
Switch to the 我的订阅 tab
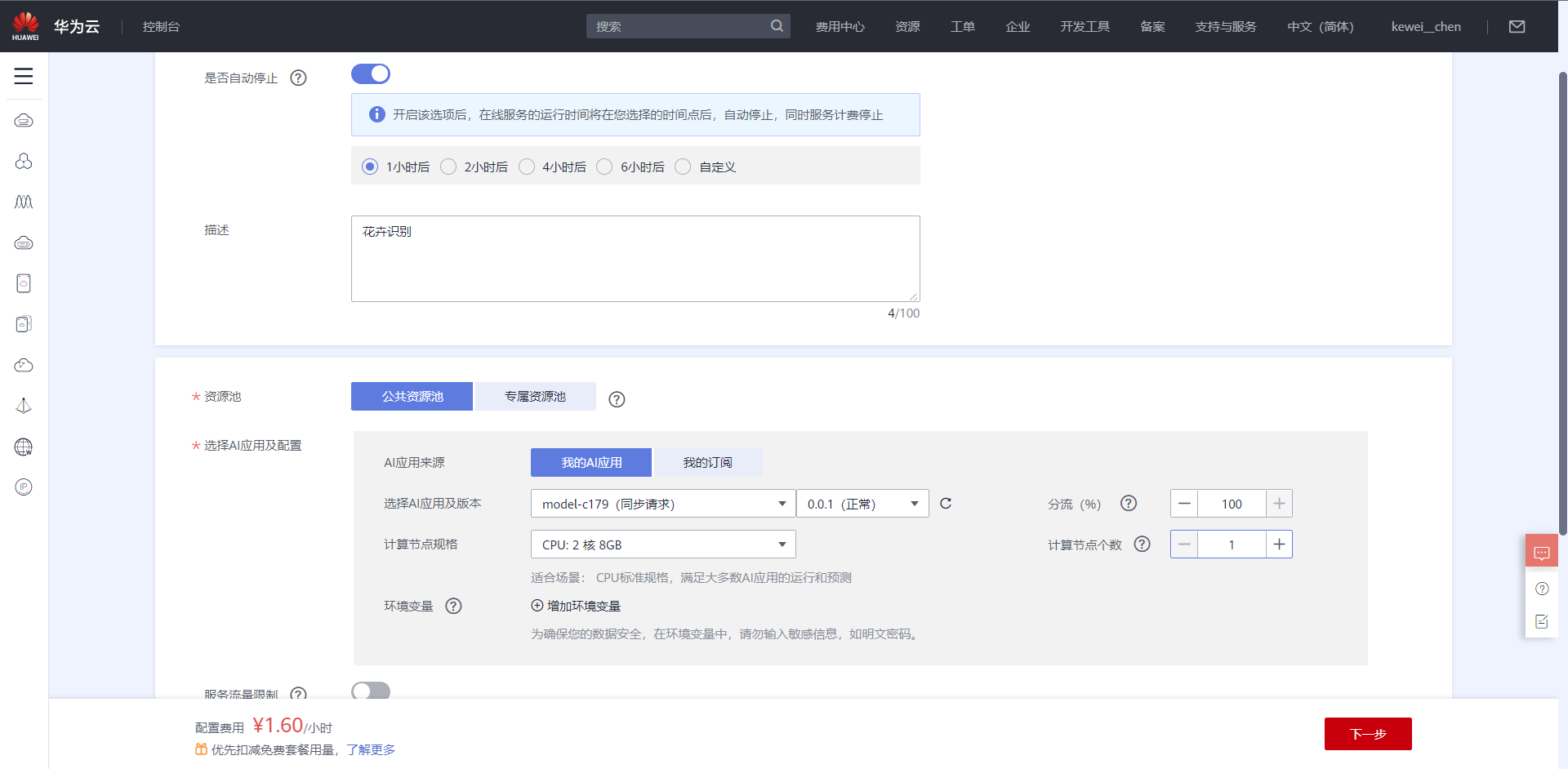pos(707,462)
